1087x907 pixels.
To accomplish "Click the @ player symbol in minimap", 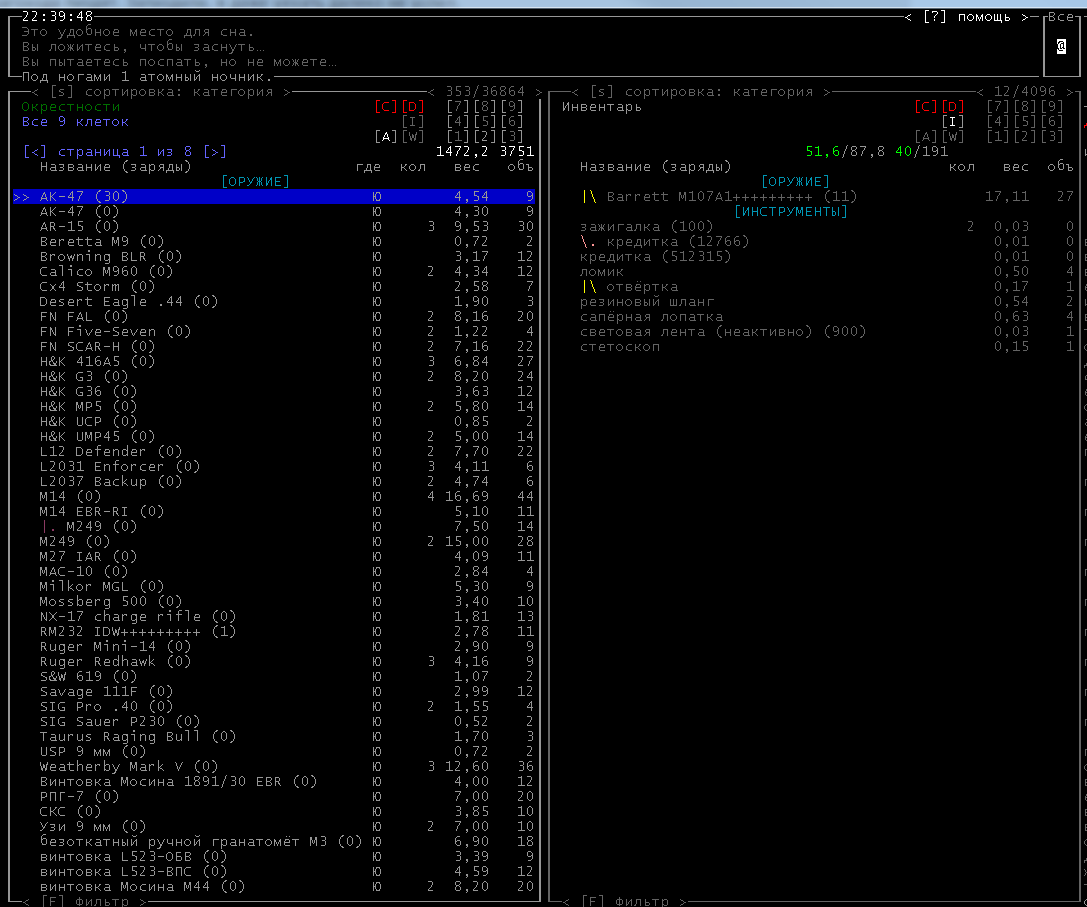I will coord(1061,46).
